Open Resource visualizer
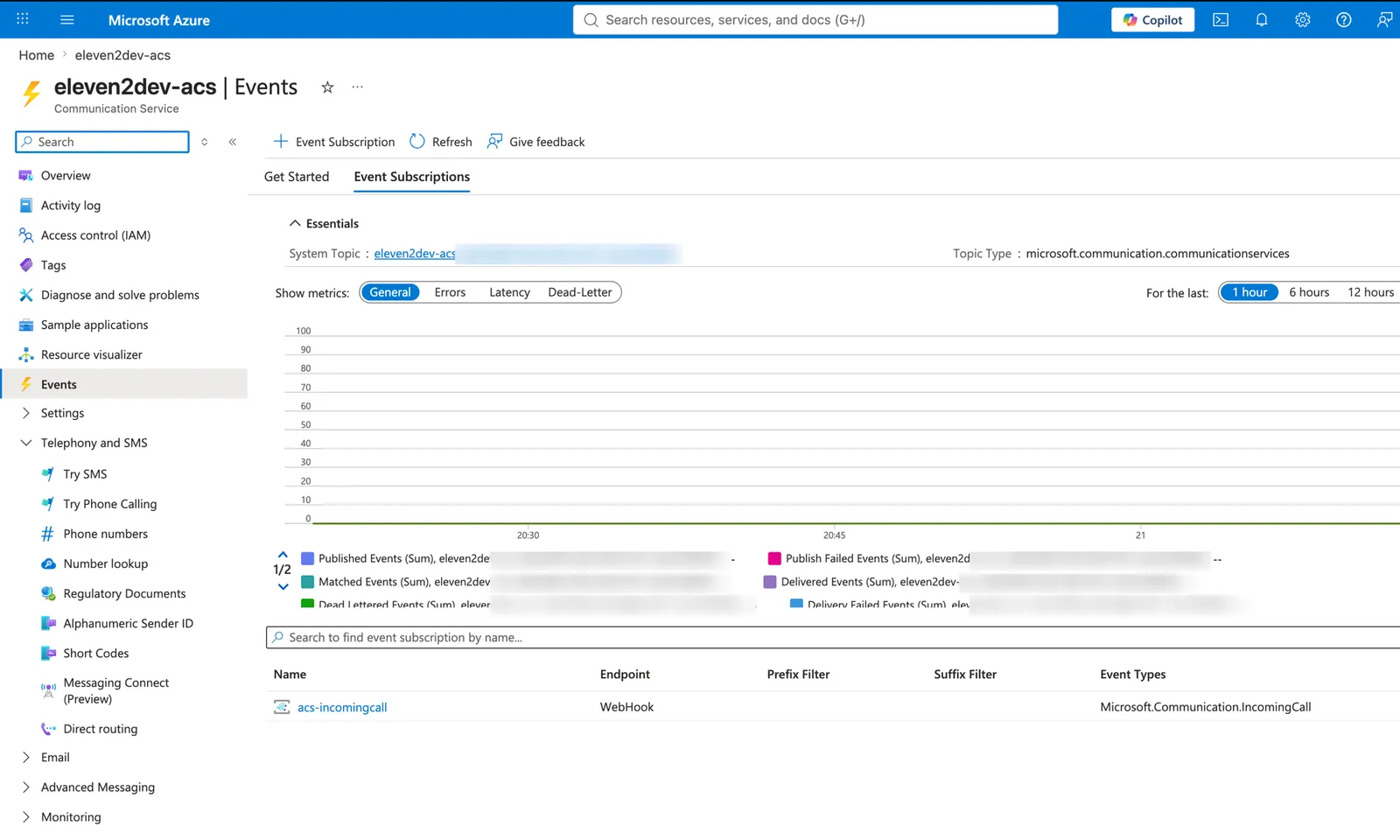This screenshot has height=840, width=1400. (x=91, y=354)
